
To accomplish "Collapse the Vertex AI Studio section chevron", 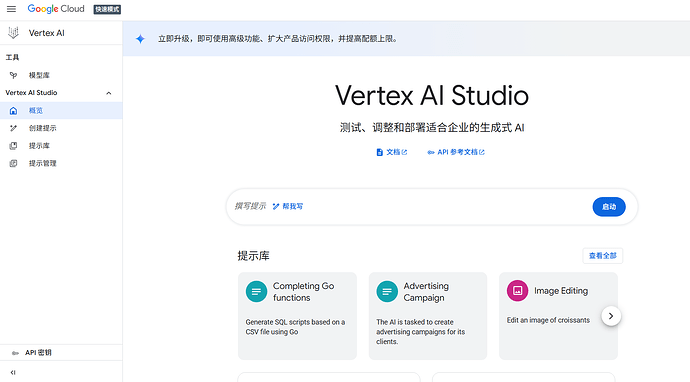I will 109,93.
